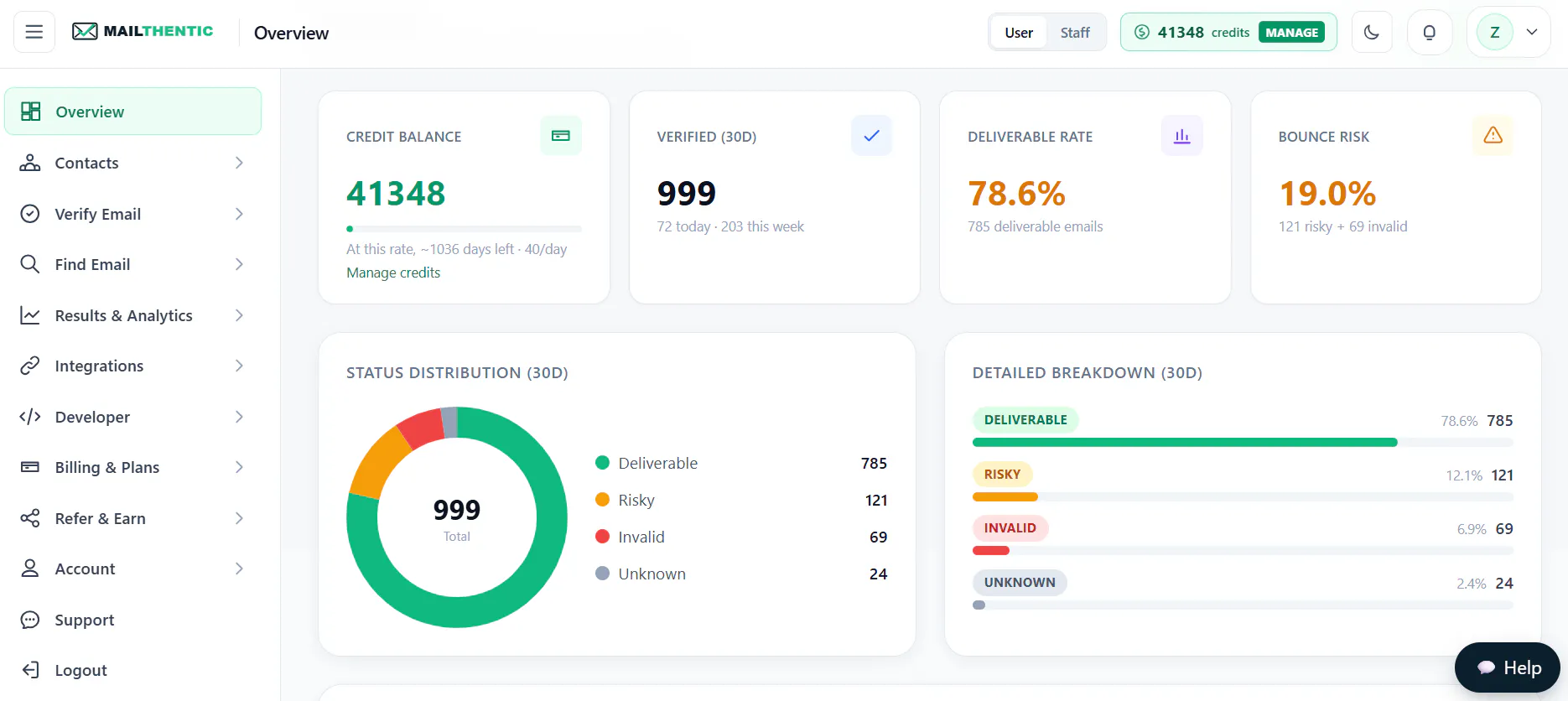Click the Verify Email check icon
Viewport: 1568px width, 701px height.
[30, 214]
